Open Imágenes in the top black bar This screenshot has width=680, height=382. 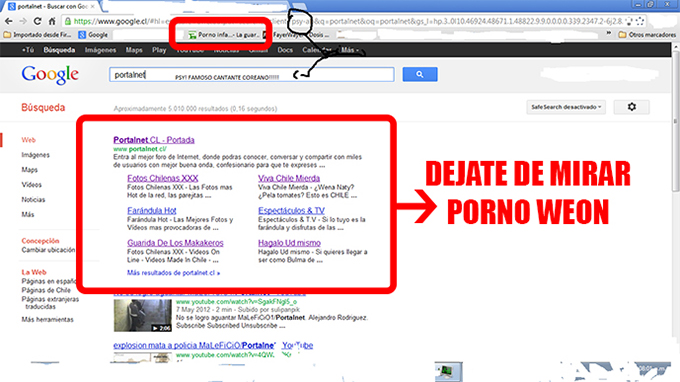[x=100, y=50]
